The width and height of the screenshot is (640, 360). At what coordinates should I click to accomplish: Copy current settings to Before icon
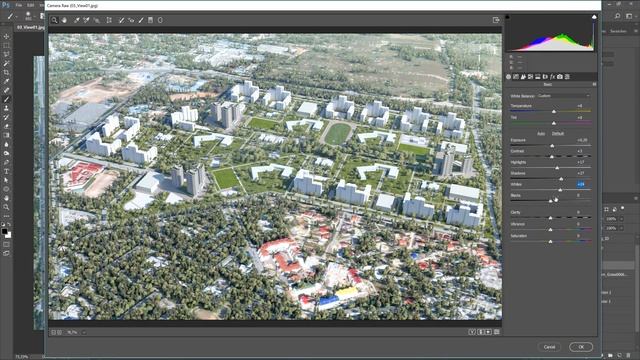click(488, 332)
